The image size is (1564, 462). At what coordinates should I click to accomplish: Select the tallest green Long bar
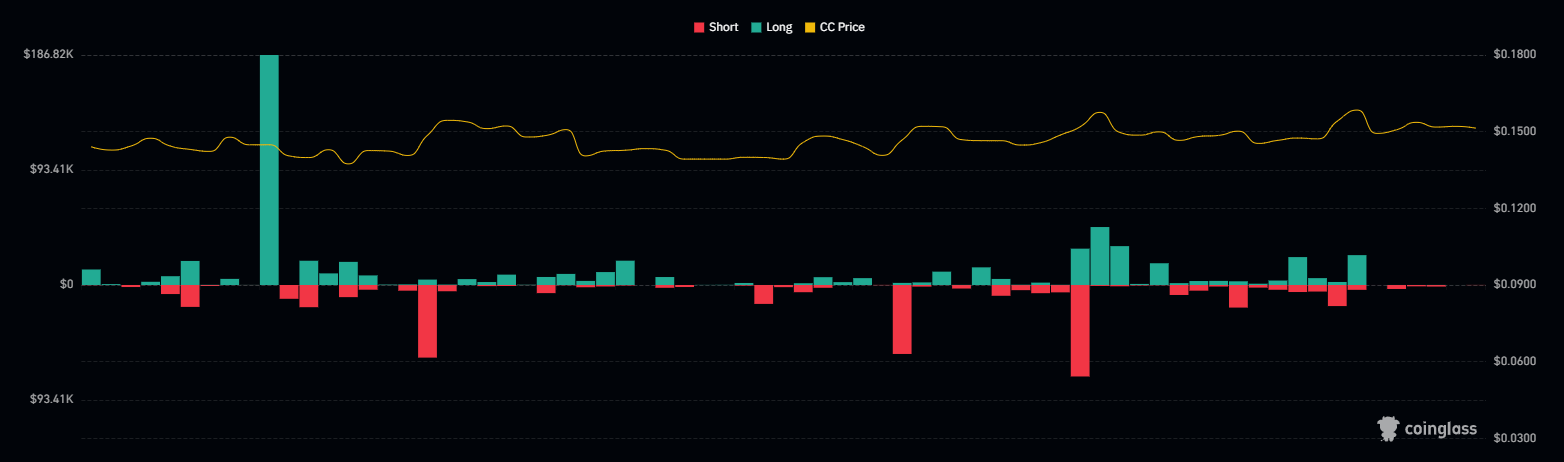(269, 170)
